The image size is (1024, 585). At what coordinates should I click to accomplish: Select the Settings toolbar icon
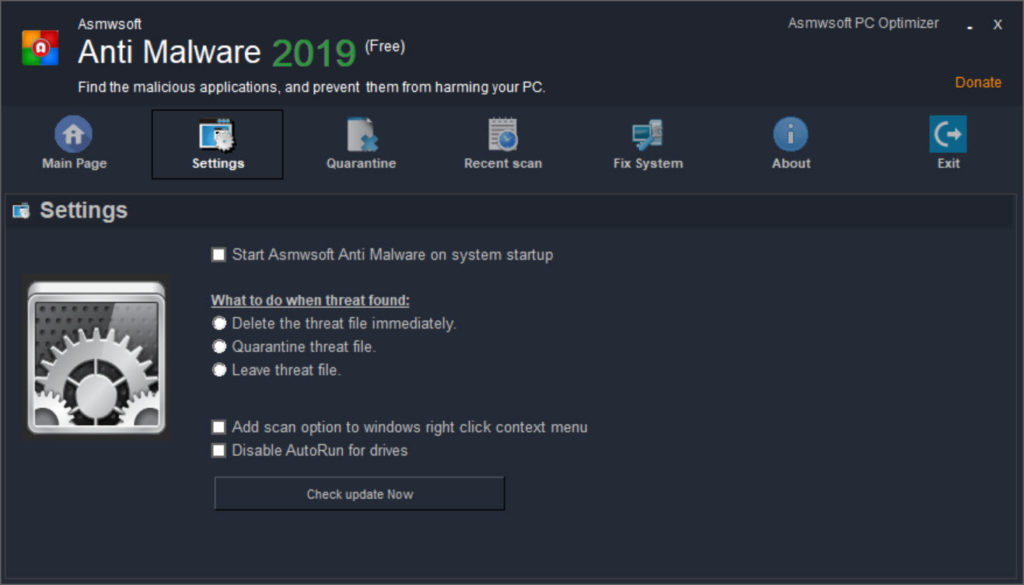217,134
